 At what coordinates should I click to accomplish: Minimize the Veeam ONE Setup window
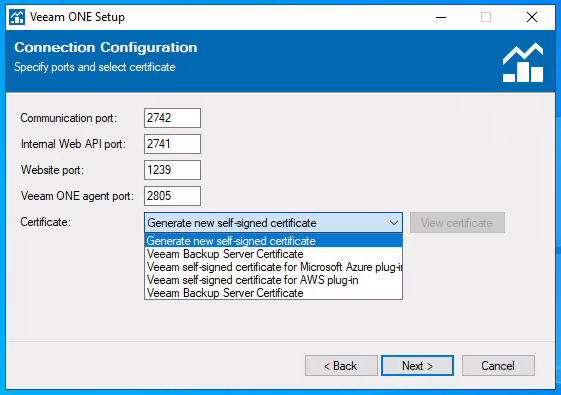click(x=441, y=17)
